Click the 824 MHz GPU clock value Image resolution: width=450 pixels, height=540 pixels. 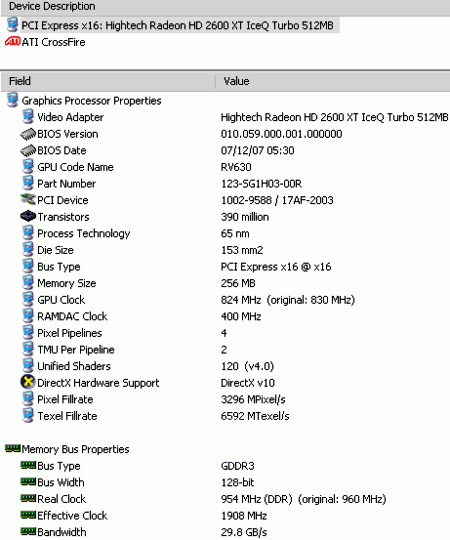coord(287,300)
